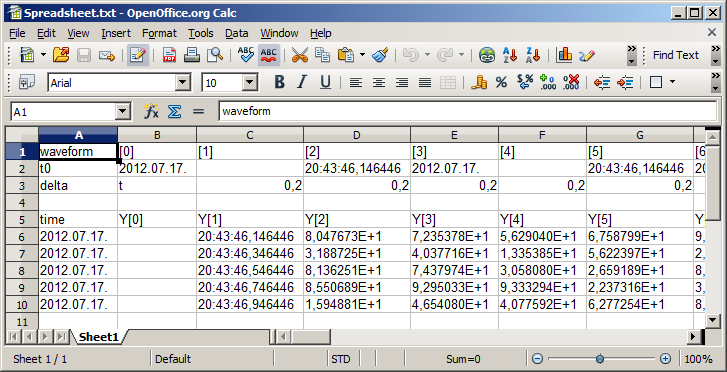Image resolution: width=727 pixels, height=372 pixels.
Task: Open Font Size dropdown arrow
Action: (250, 83)
